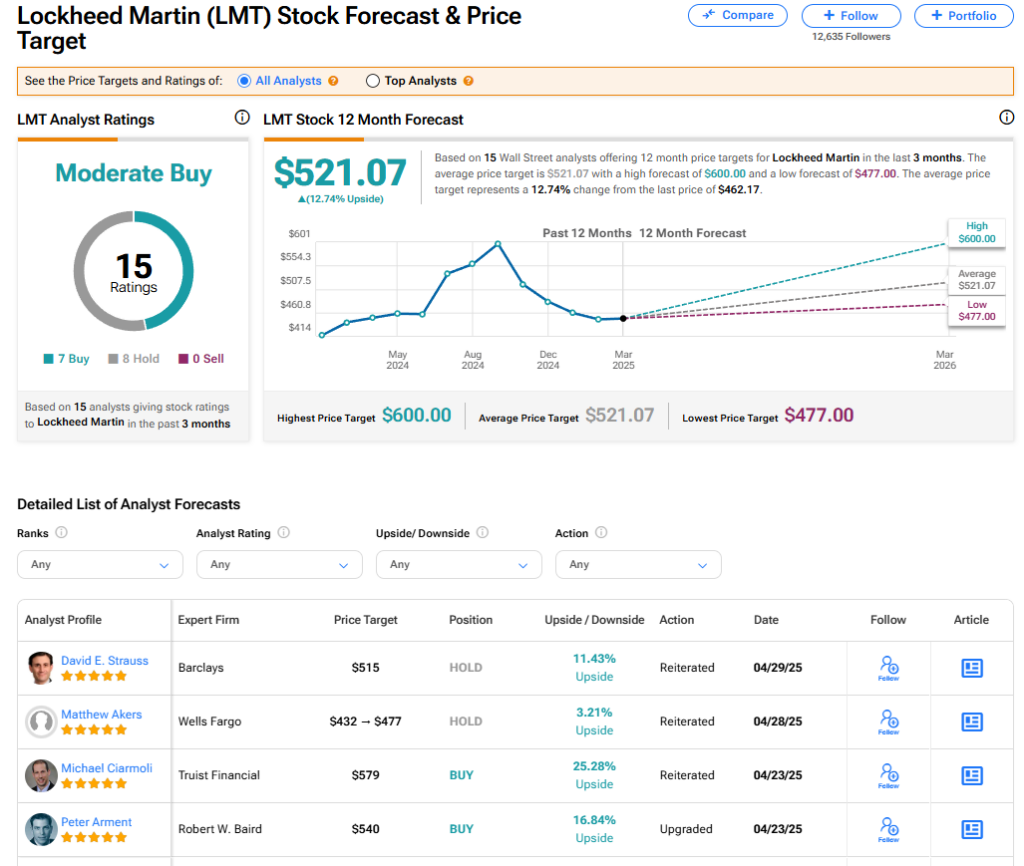
Task: Click the Upside / Downside column header
Action: (x=594, y=620)
